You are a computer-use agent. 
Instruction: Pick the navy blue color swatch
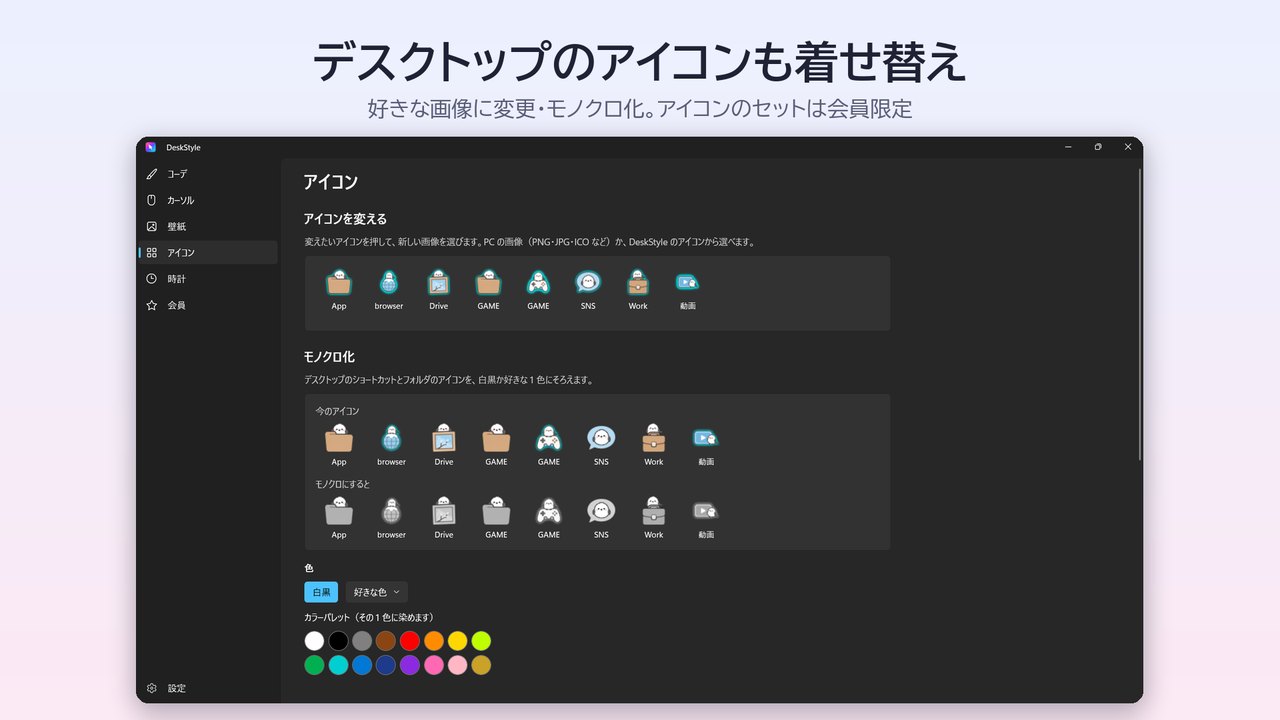click(x=386, y=665)
